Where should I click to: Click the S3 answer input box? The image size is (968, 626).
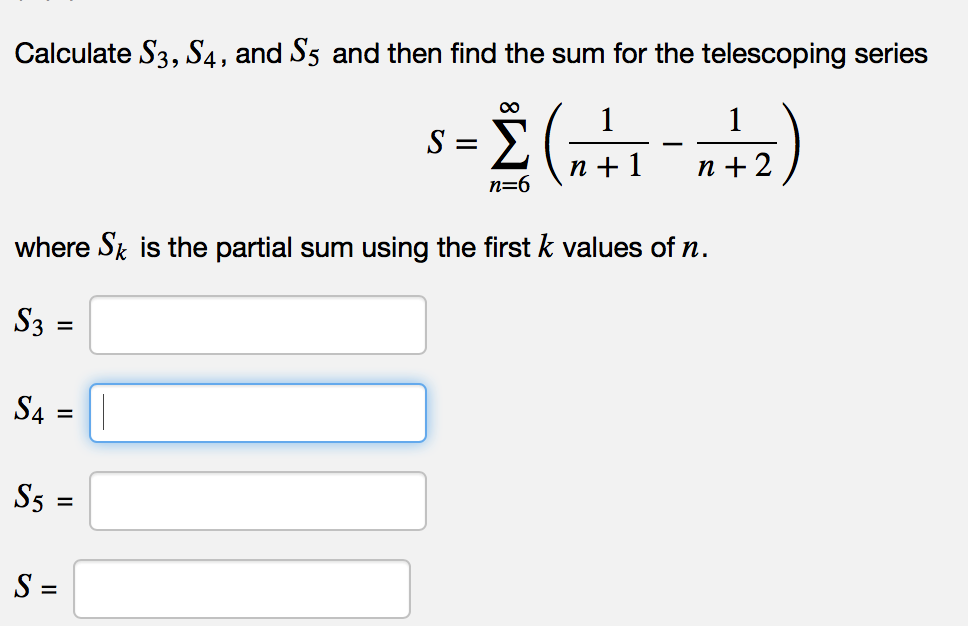coord(257,325)
